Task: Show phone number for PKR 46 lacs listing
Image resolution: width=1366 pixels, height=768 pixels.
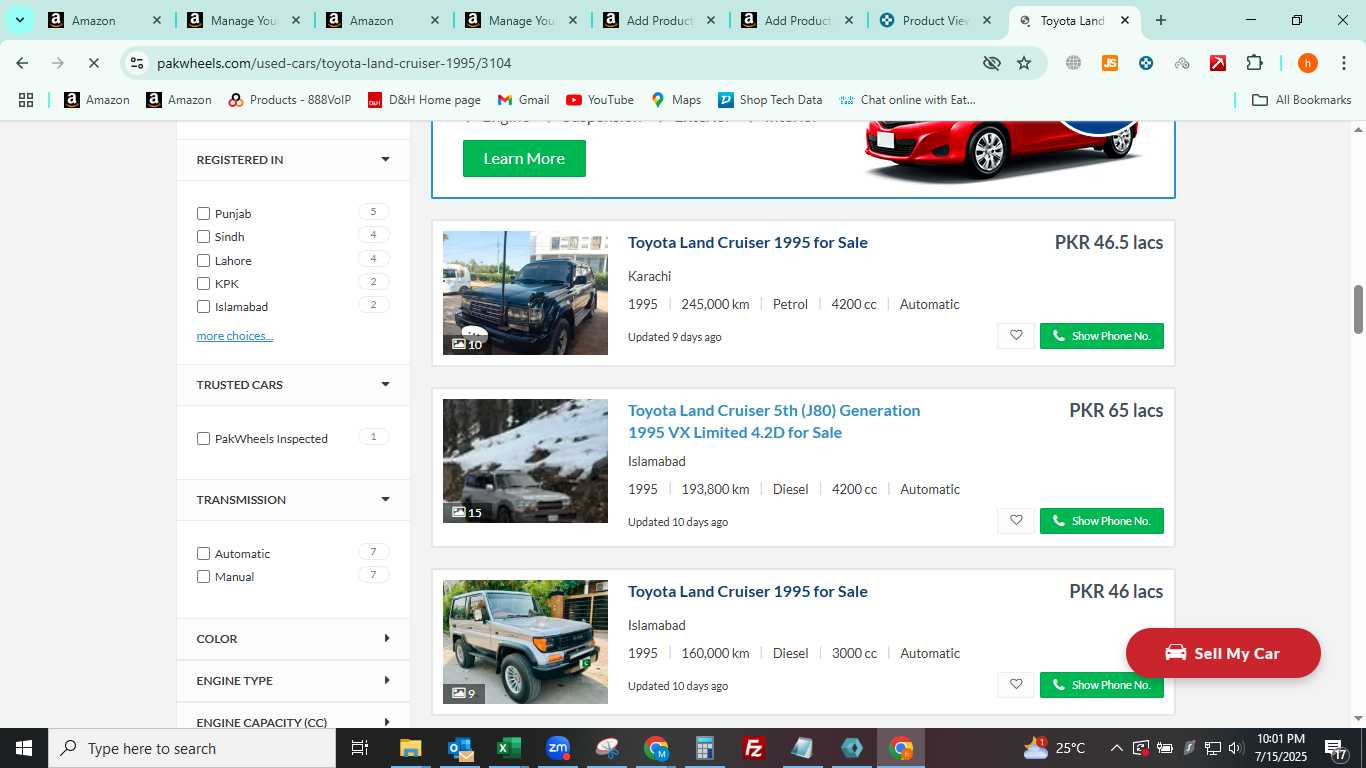Action: (1101, 685)
